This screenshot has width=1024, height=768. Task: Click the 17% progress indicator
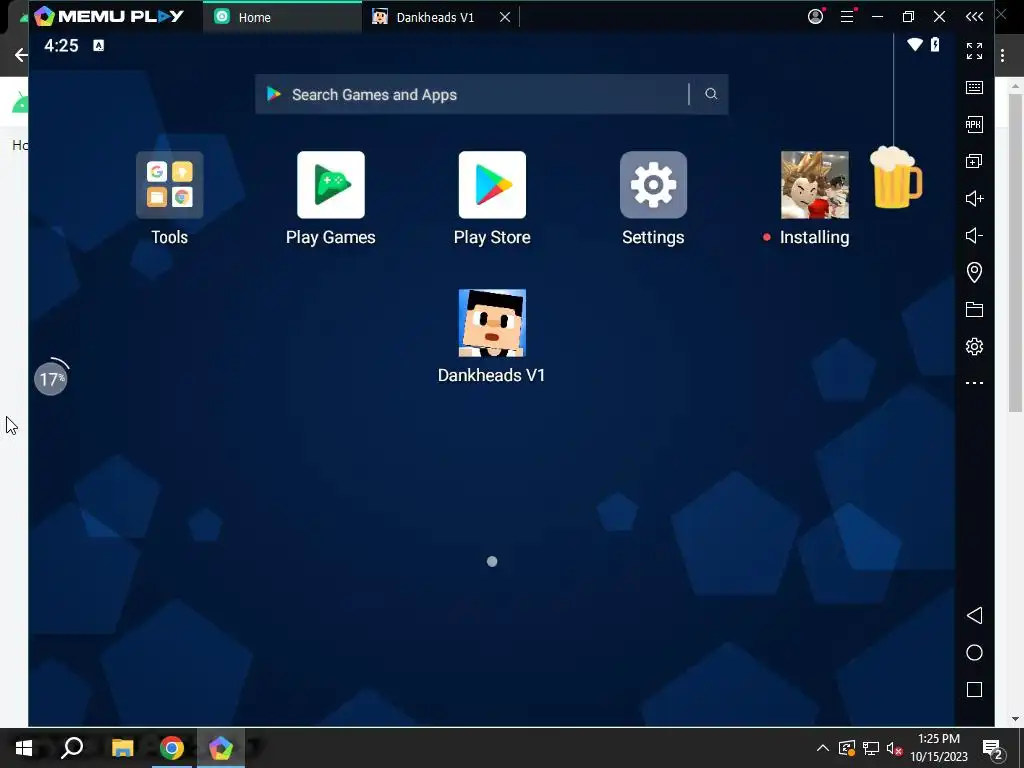(51, 378)
